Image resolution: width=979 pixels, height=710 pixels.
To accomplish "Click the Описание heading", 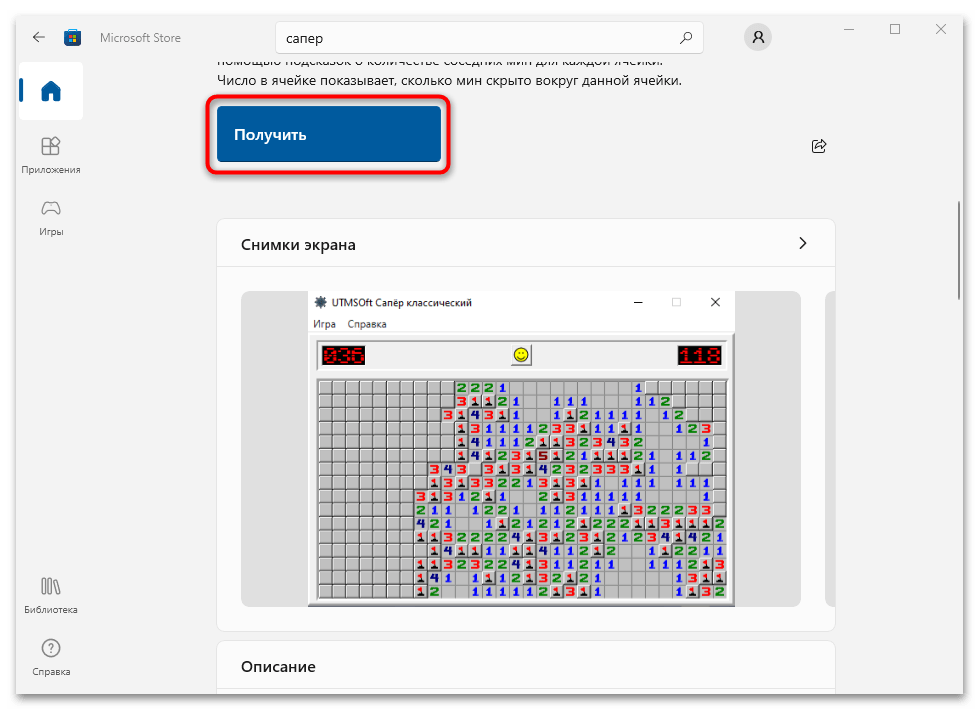I will (x=278, y=667).
